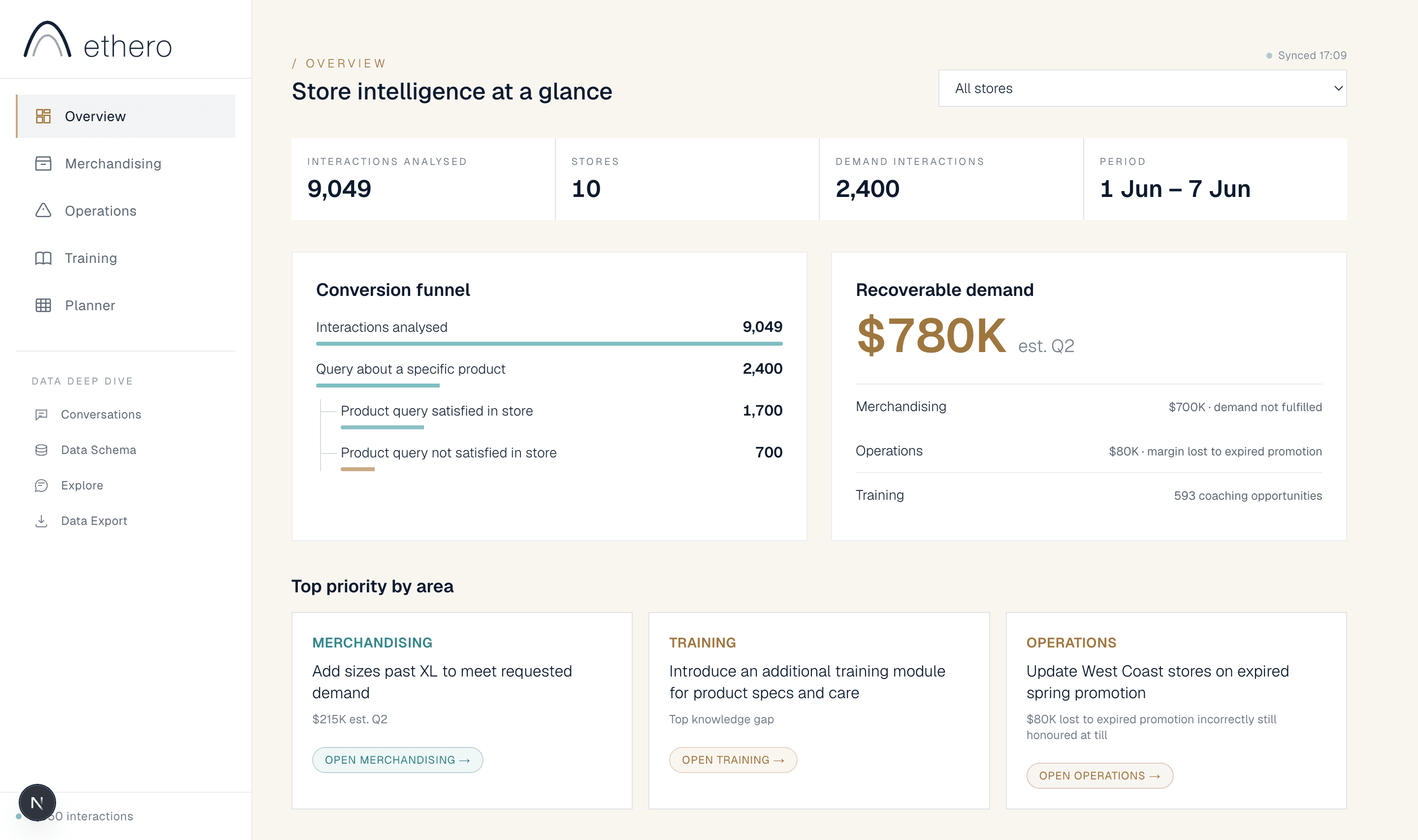Click the Training book icon
Image resolution: width=1418 pixels, height=840 pixels.
pyautogui.click(x=43, y=258)
